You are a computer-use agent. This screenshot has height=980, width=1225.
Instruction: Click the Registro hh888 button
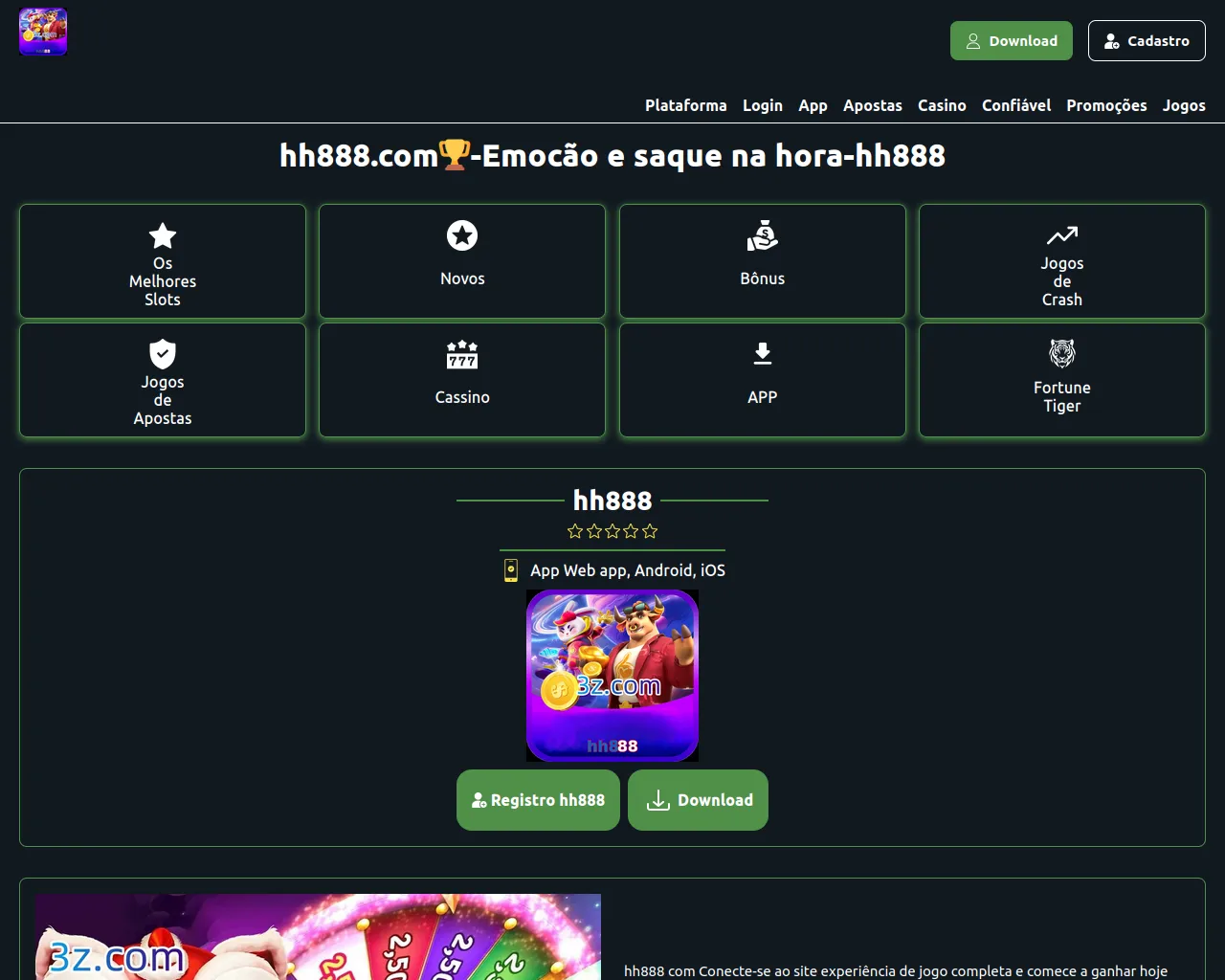tap(538, 800)
